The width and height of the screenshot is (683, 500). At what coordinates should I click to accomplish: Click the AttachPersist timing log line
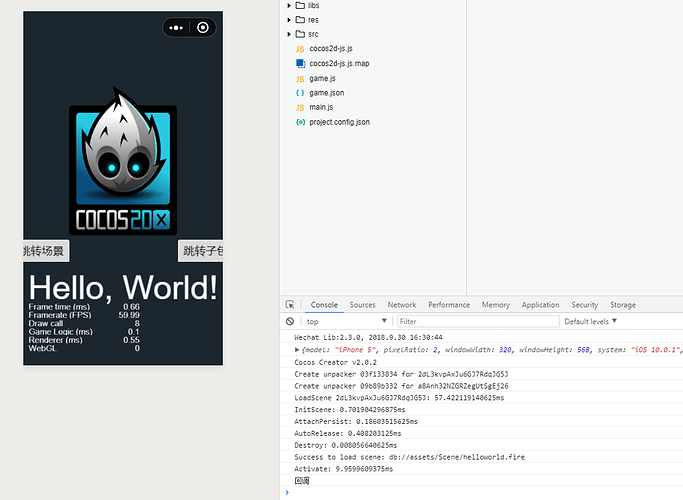[x=356, y=422]
